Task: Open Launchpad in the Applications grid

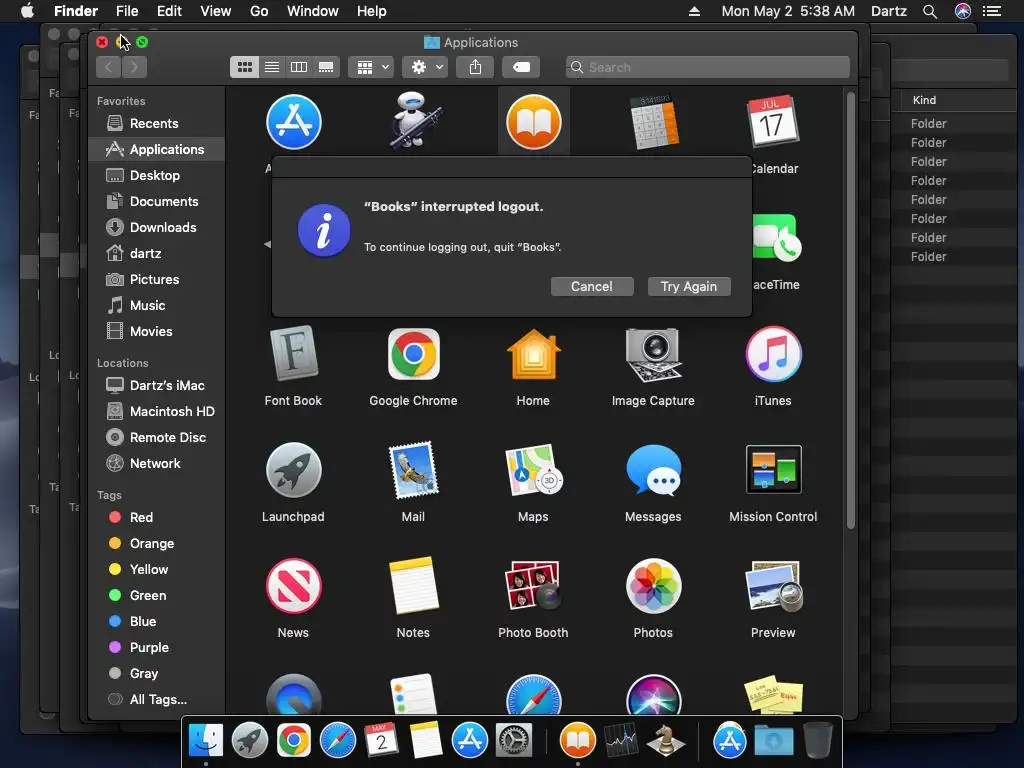Action: [293, 470]
